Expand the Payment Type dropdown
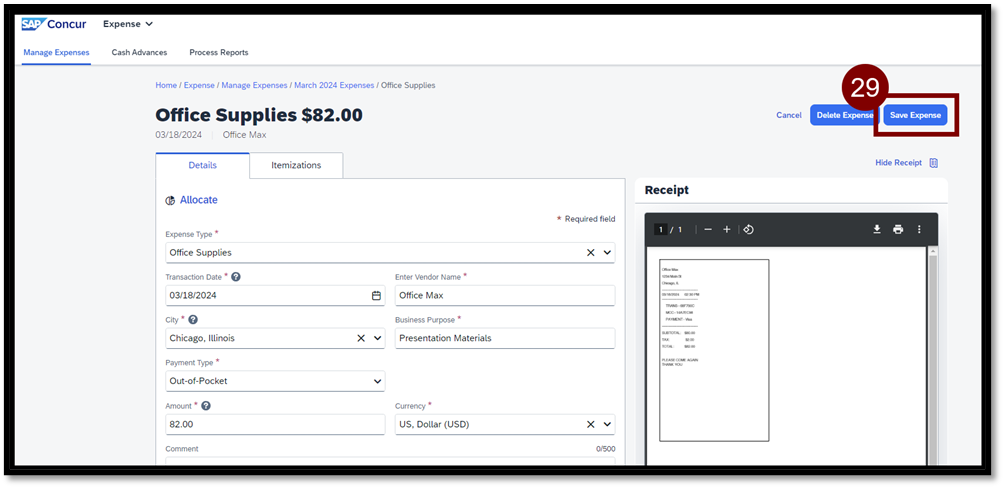Viewport: 1004px width, 488px height. [377, 381]
